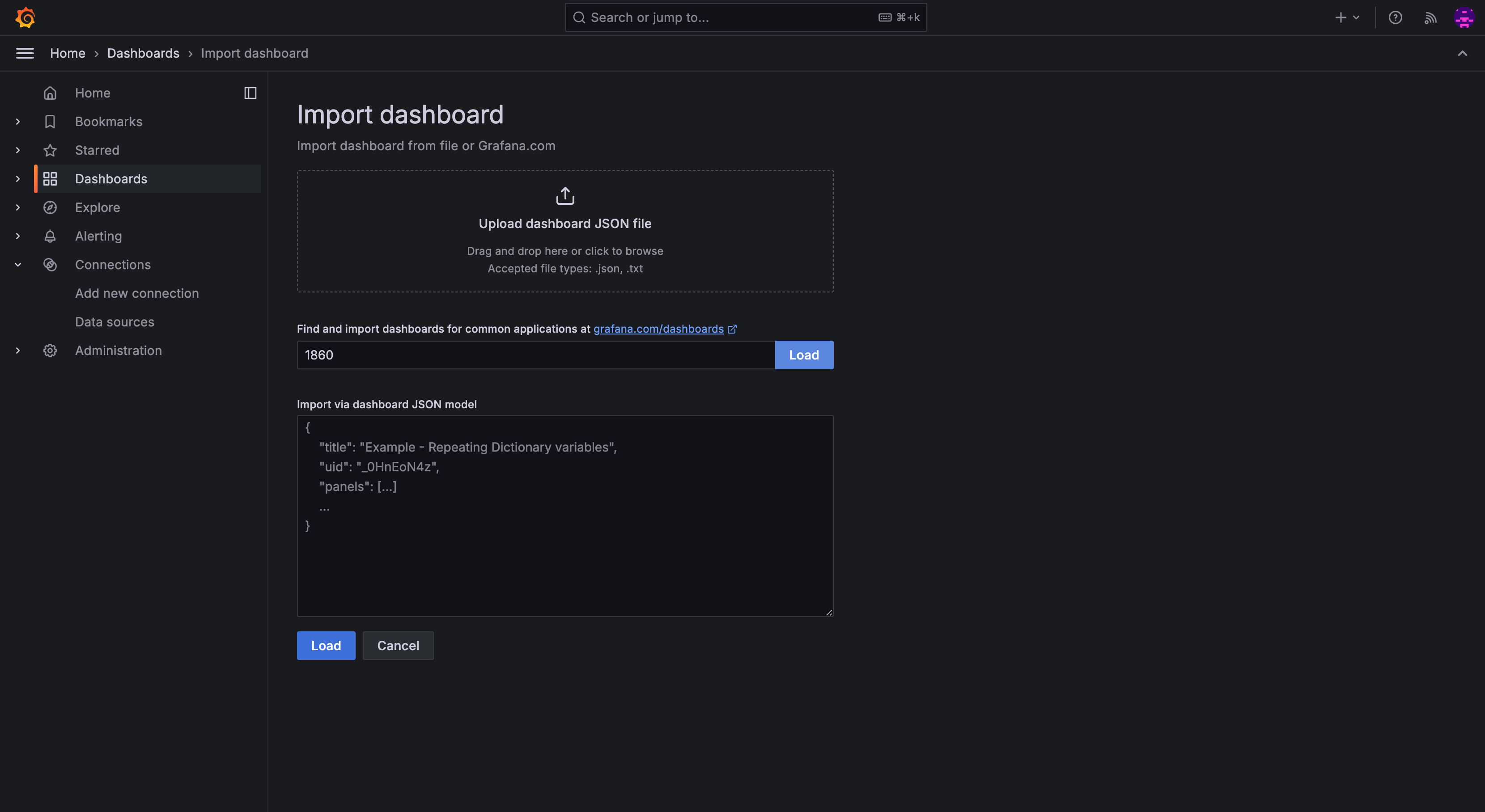Screen dimensions: 1485x812
Task: Click the Cancel button
Action: [x=398, y=646]
